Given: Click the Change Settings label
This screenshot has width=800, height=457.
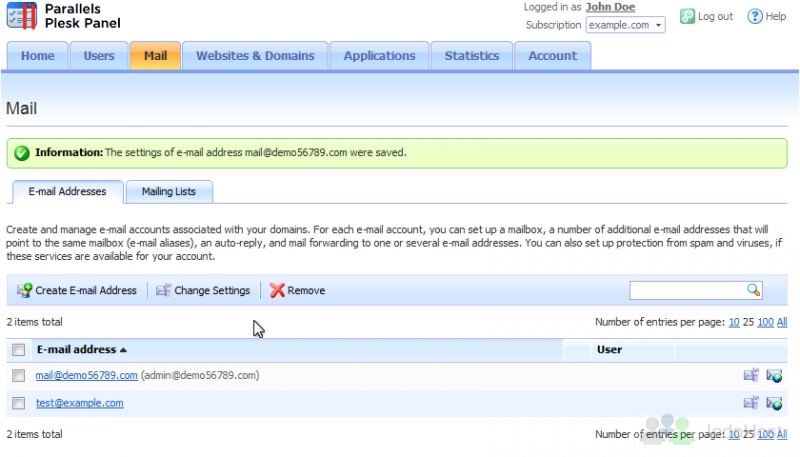Looking at the screenshot, I should pos(212,290).
